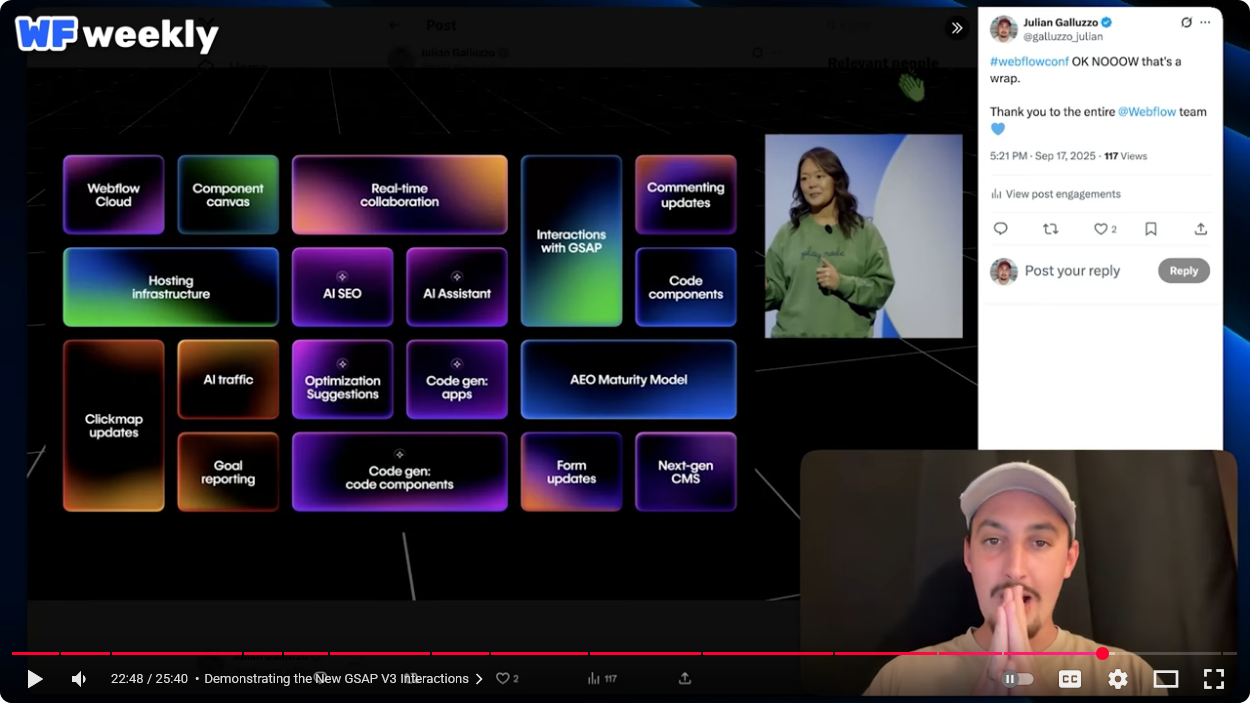Open the tweet's three-dot more menu
Image resolution: width=1250 pixels, height=703 pixels.
[x=1205, y=22]
